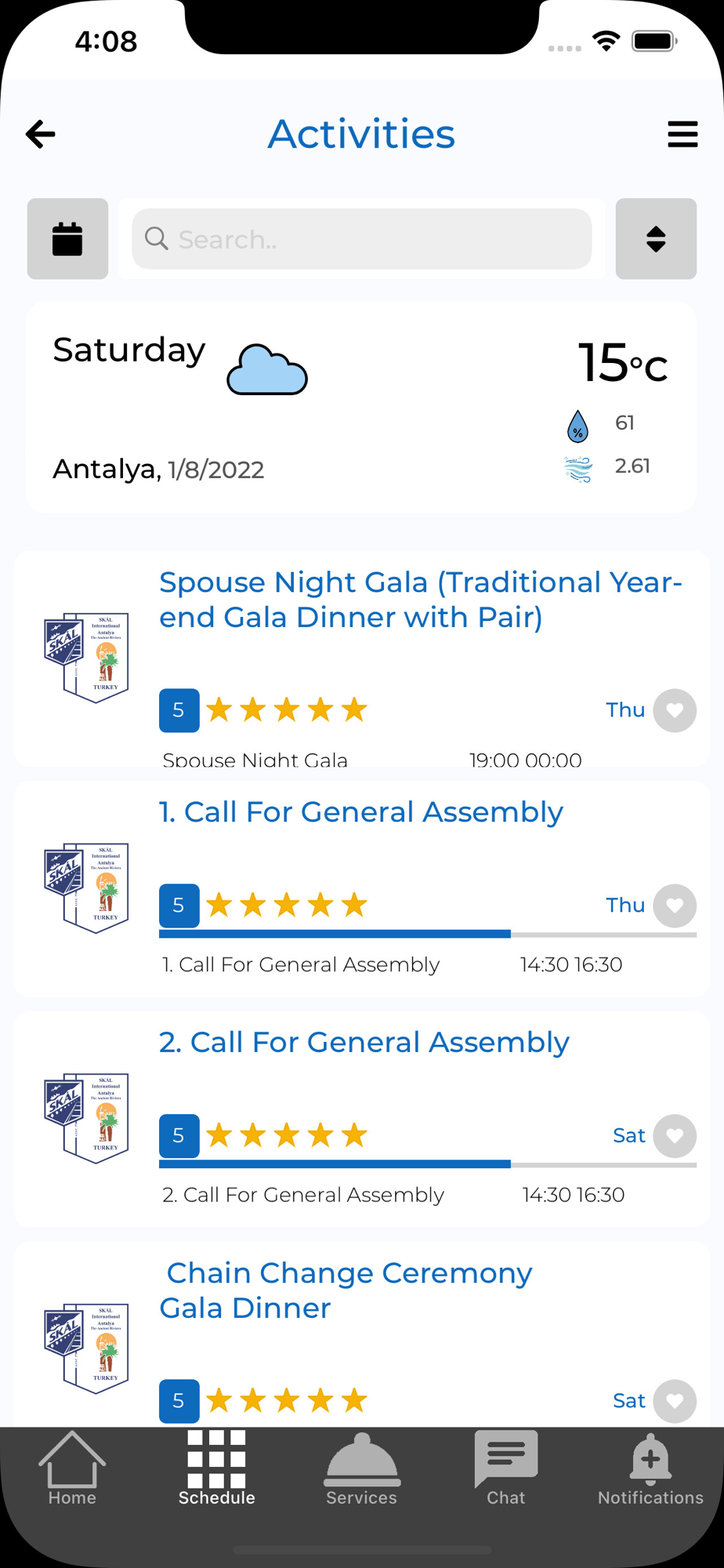Open the calendar date picker

coord(67,239)
